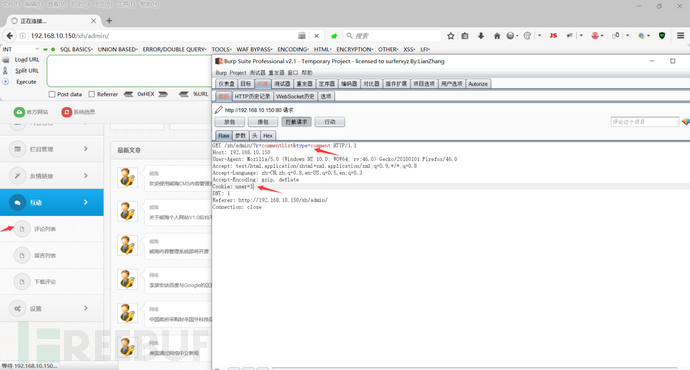Click the black shield extension icon
This screenshot has width=690, height=370.
coord(662,36)
